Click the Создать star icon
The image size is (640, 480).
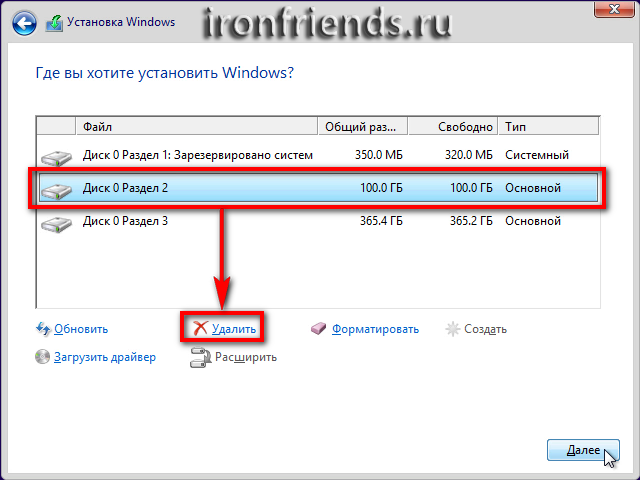pyautogui.click(x=453, y=328)
